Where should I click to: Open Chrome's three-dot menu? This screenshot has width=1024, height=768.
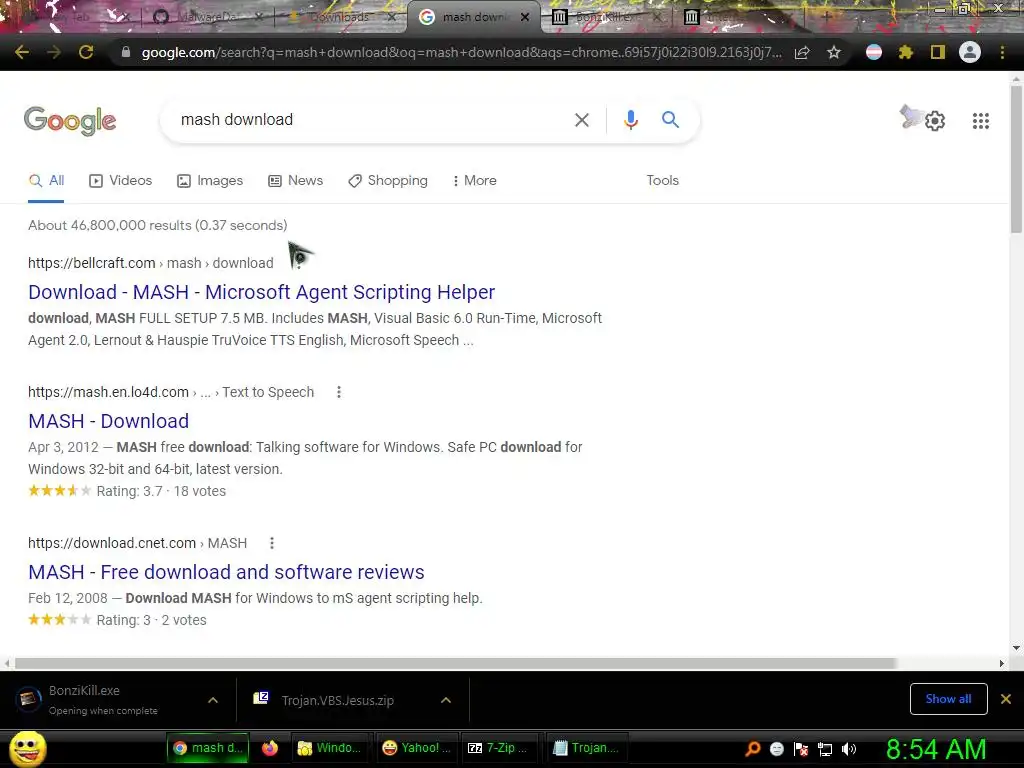click(x=1002, y=52)
